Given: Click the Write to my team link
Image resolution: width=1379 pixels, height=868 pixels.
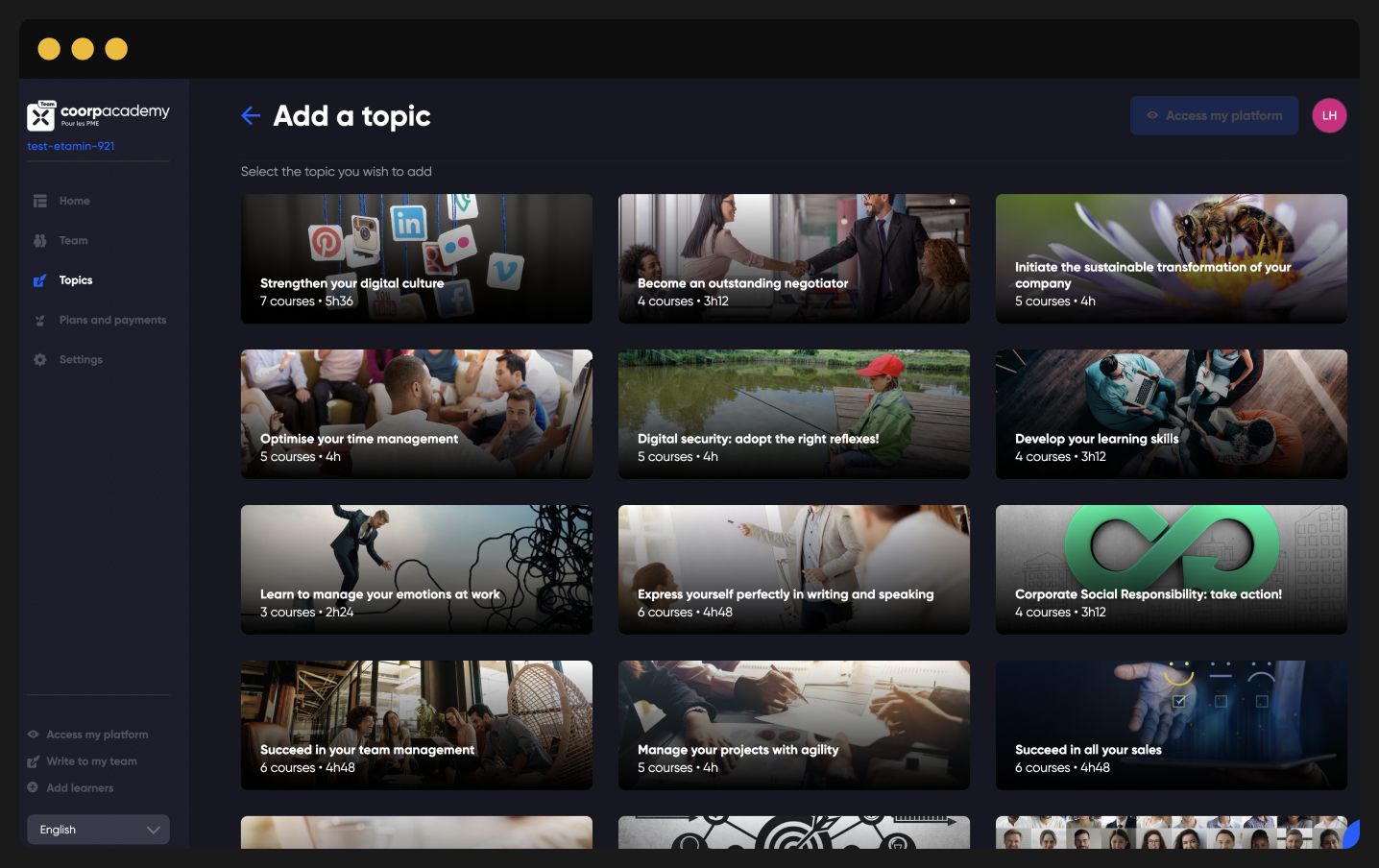Looking at the screenshot, I should [x=91, y=761].
